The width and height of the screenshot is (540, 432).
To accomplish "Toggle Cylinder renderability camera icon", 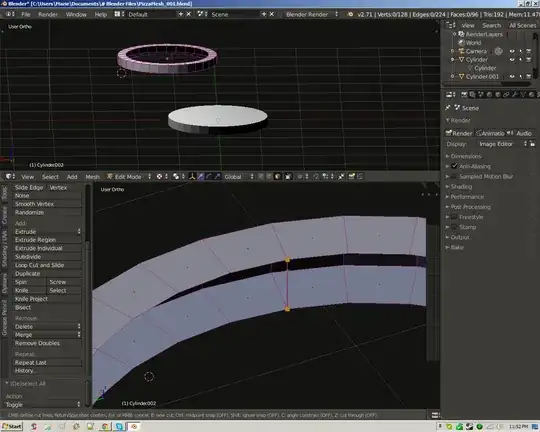I will coord(529,60).
